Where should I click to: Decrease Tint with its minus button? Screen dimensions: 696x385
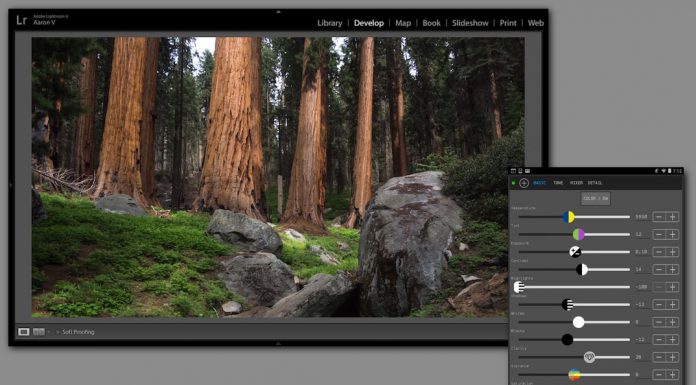tap(659, 234)
